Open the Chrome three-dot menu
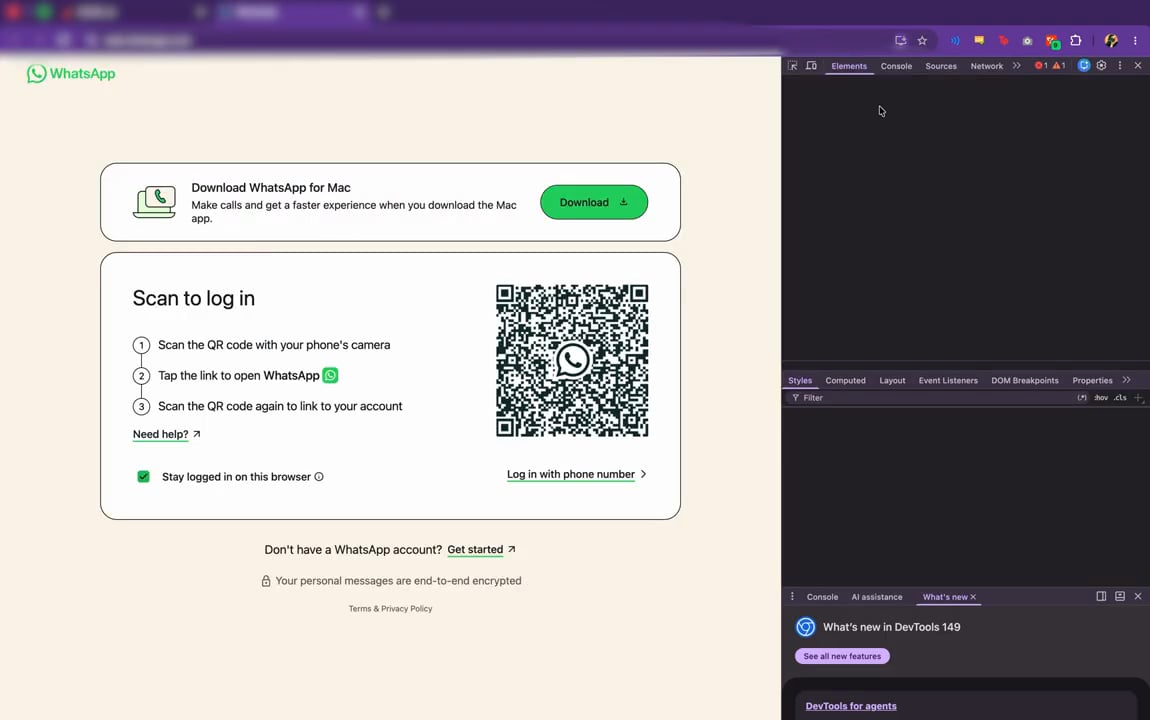Screen dimensions: 1150x720 click(x=1135, y=40)
